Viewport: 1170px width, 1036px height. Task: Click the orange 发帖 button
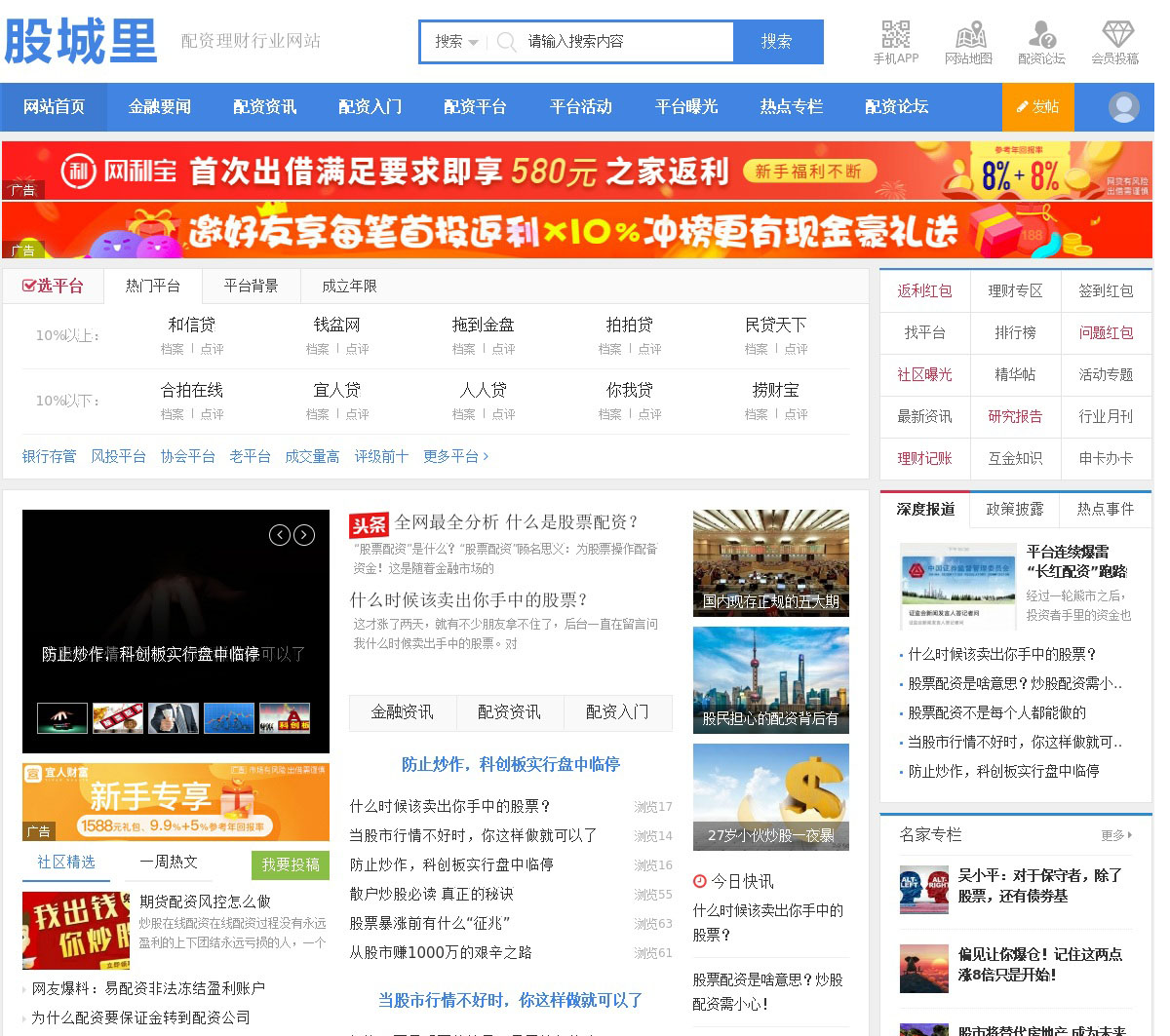click(x=1037, y=107)
